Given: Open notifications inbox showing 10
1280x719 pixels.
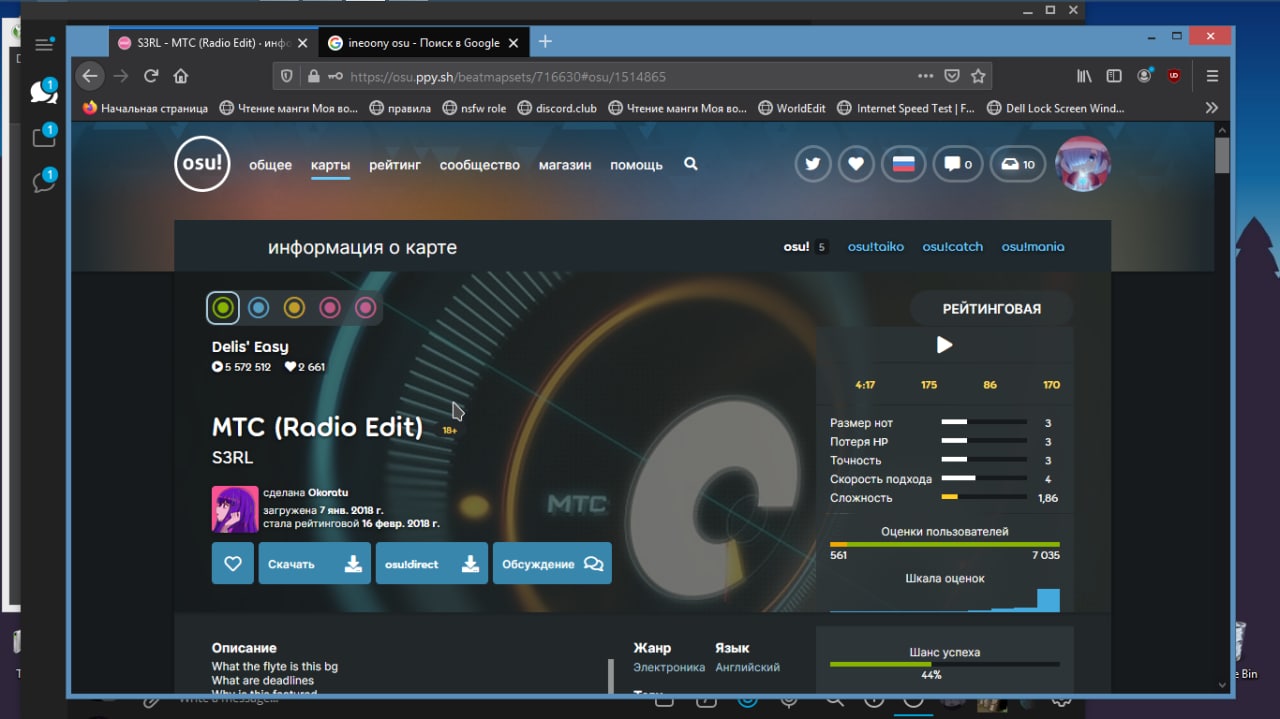Looking at the screenshot, I should [x=1018, y=164].
